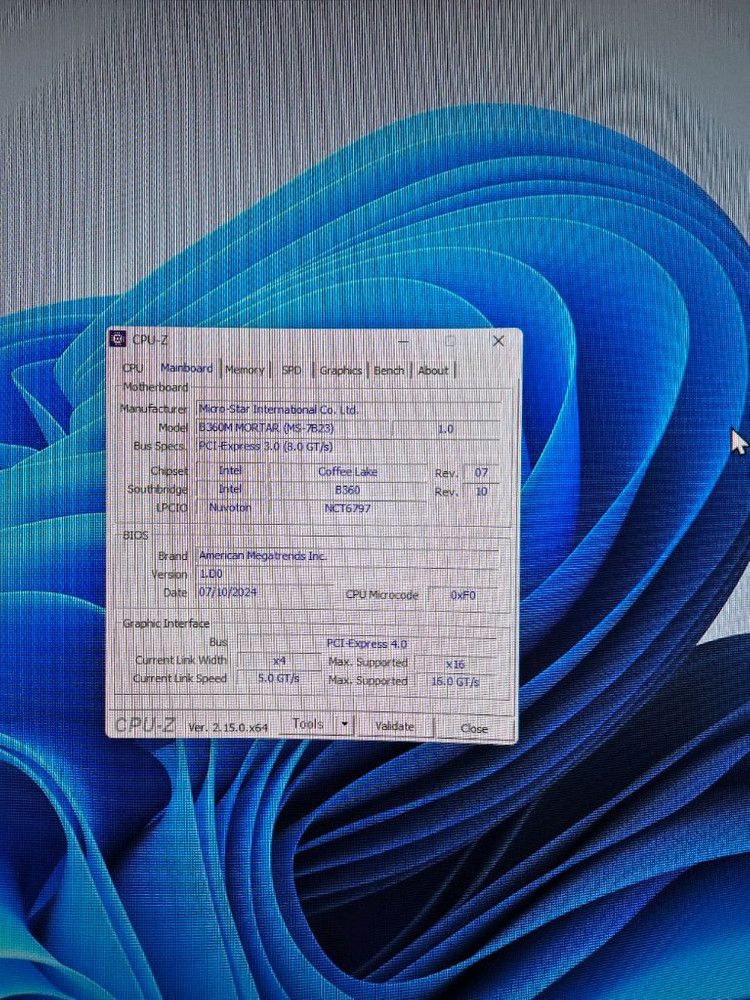
Task: Open the SPD tab
Action: tap(291, 370)
